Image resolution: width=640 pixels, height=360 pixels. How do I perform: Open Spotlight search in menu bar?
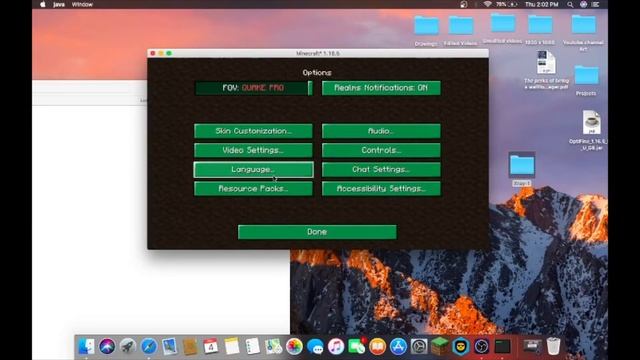(570, 4)
